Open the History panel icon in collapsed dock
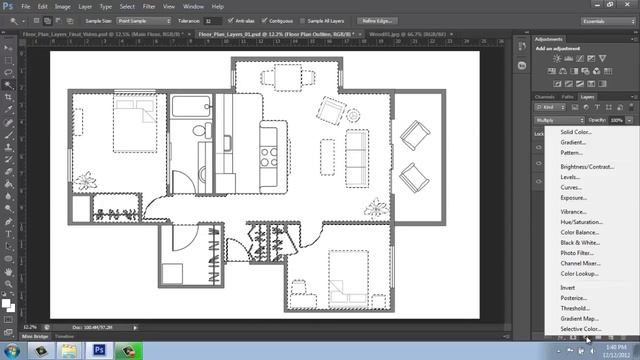Image resolution: width=640 pixels, height=360 pixels. [x=522, y=46]
